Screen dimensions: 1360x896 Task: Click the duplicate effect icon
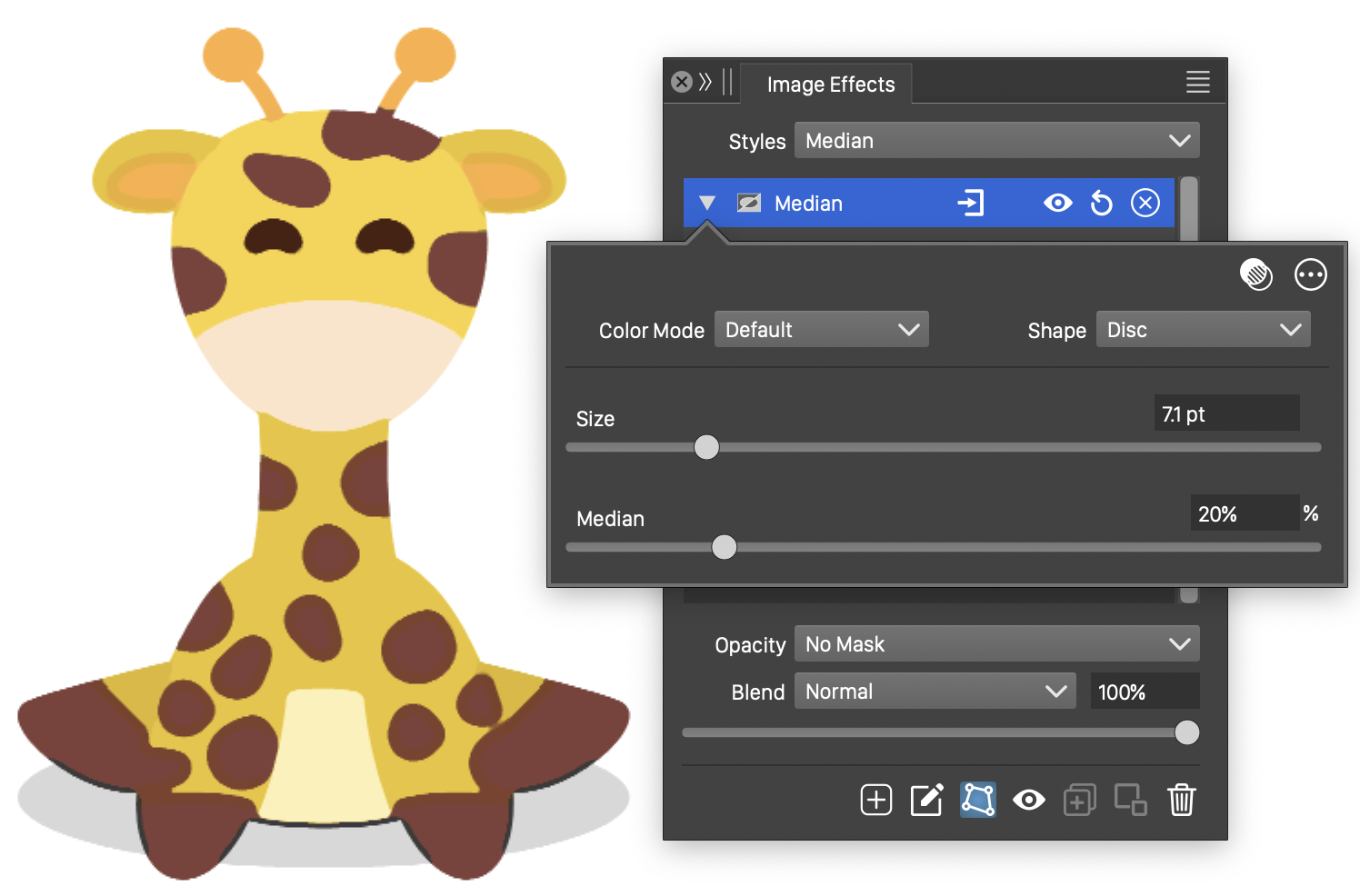[x=1079, y=800]
